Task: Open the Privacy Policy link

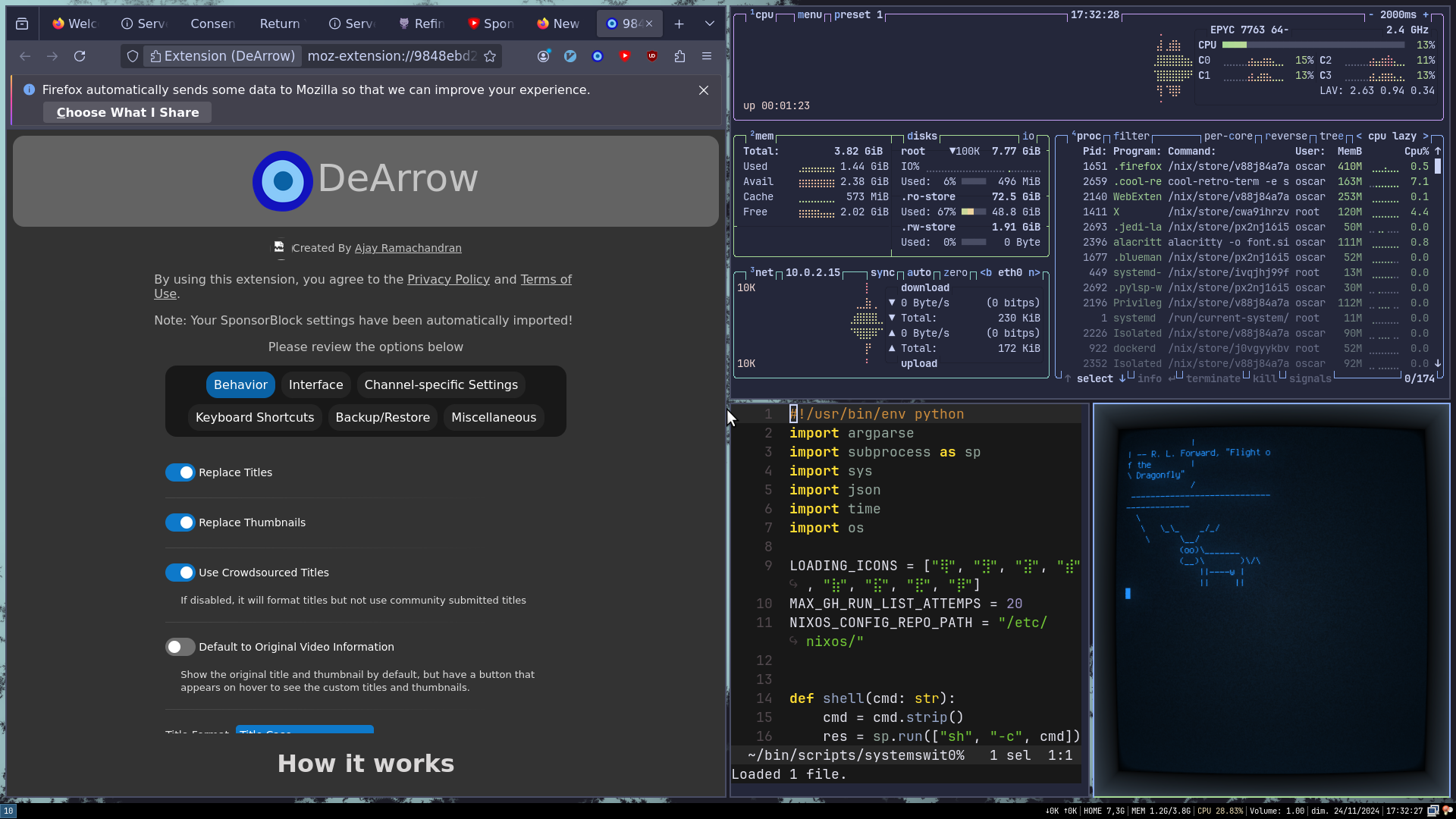Action: point(448,279)
